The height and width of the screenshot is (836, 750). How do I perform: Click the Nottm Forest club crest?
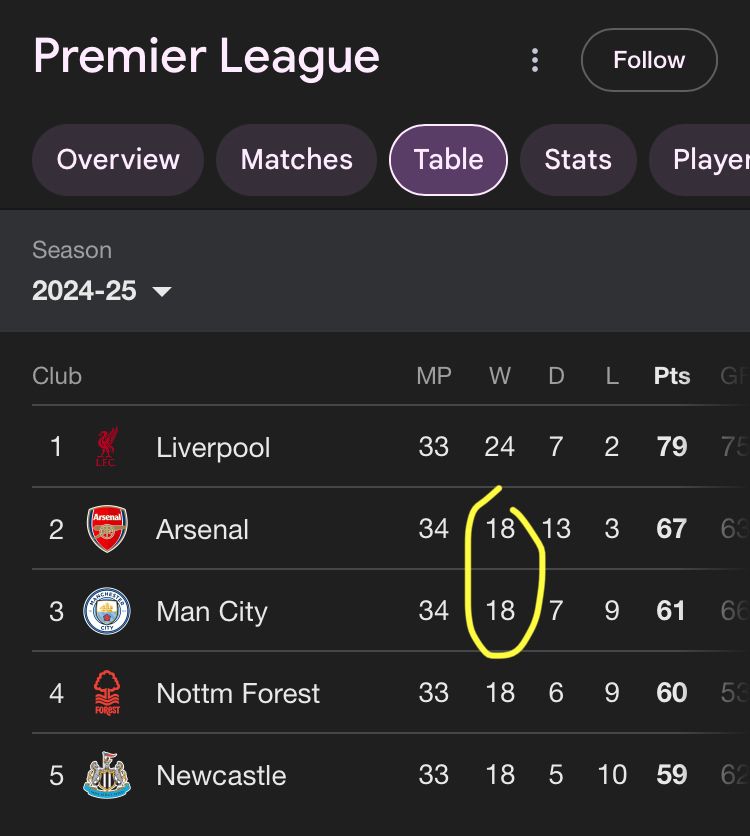pos(107,693)
